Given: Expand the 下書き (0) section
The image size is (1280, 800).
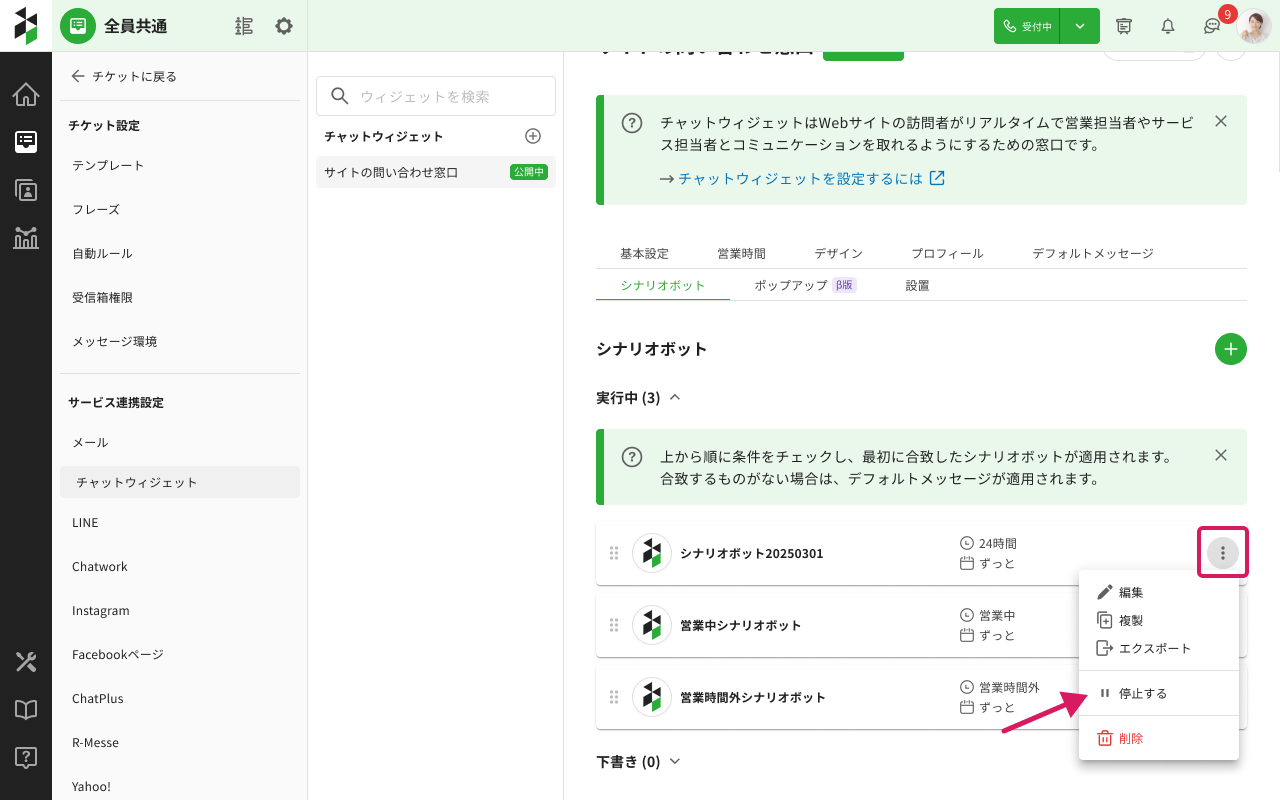Looking at the screenshot, I should point(675,762).
